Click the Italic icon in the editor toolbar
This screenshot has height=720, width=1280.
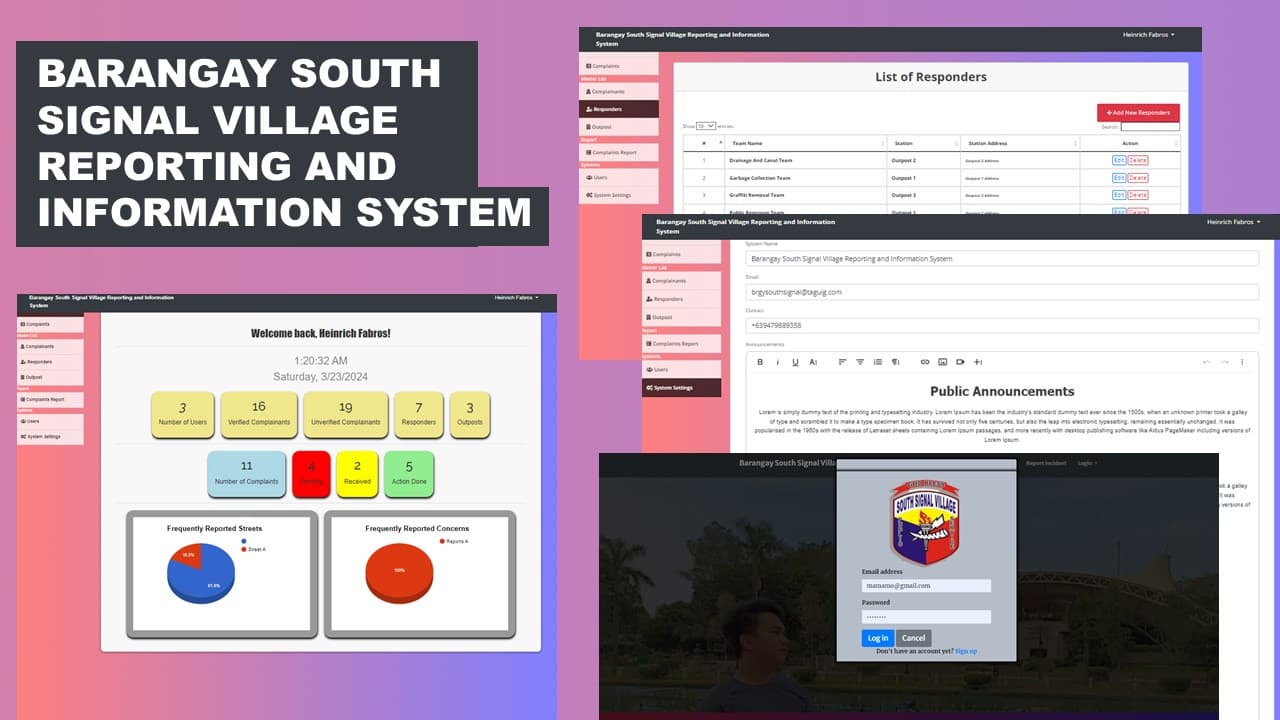click(x=778, y=362)
